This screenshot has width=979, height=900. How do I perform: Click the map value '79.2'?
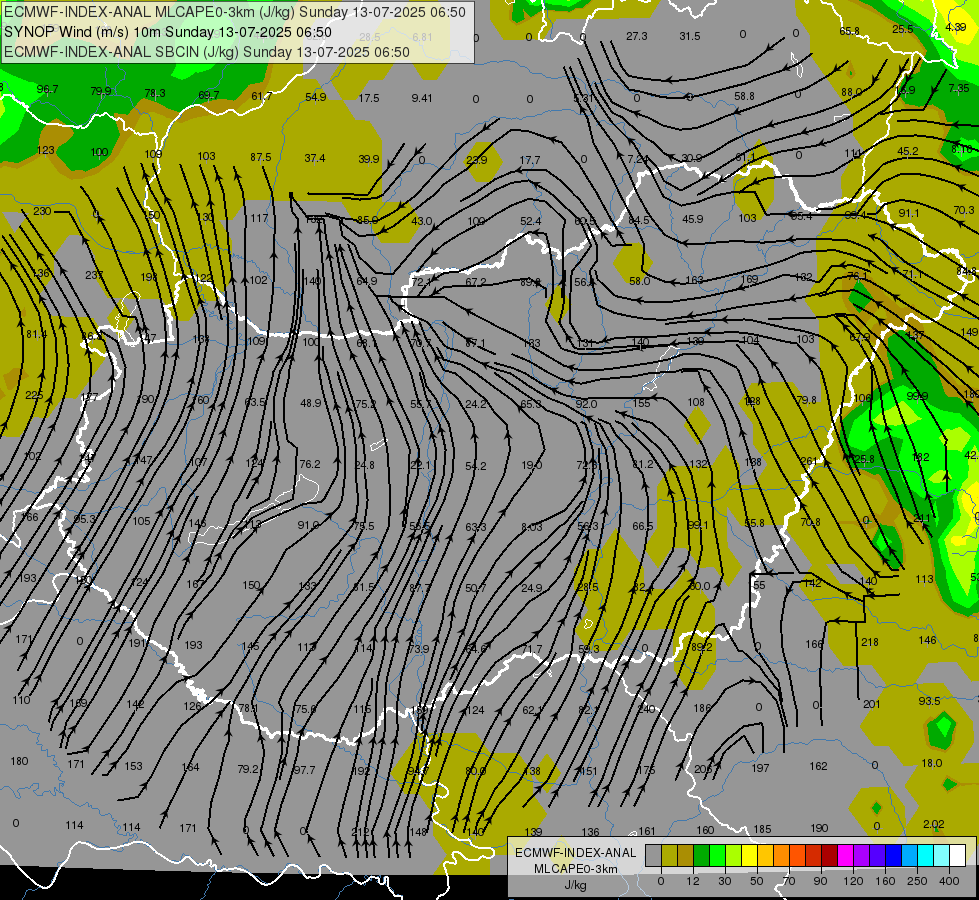[x=248, y=769]
